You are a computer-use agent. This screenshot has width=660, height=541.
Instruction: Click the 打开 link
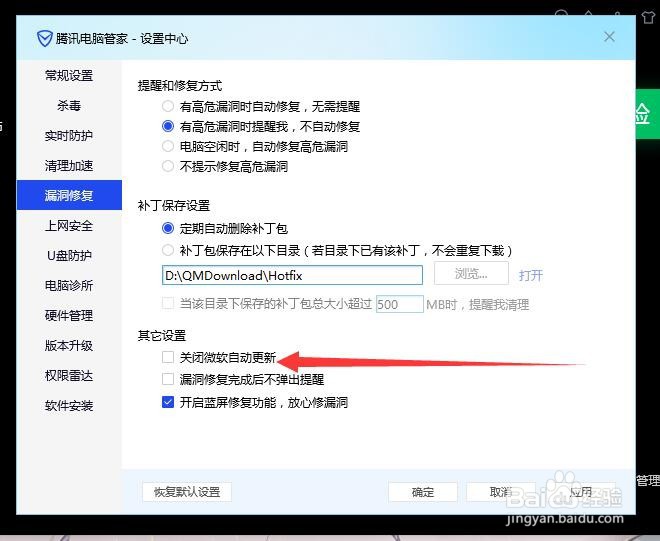pos(531,275)
